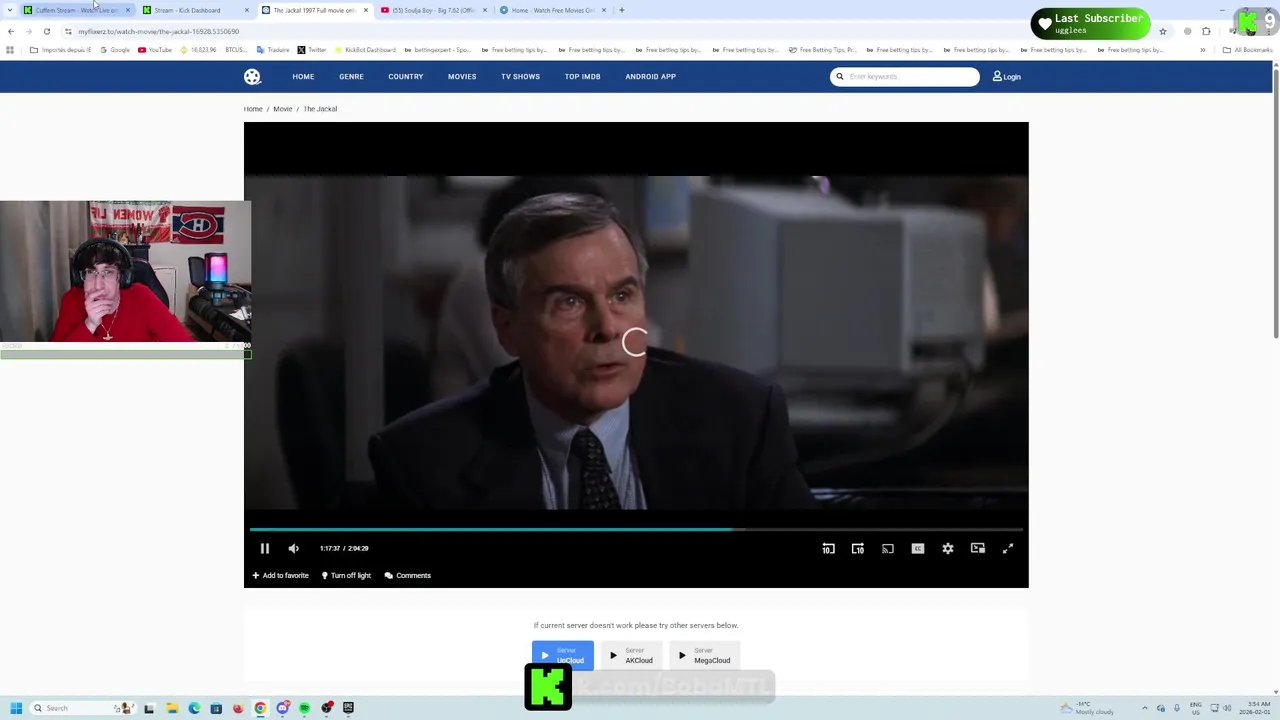Open the Comments section
The height and width of the screenshot is (720, 1280).
tap(408, 575)
